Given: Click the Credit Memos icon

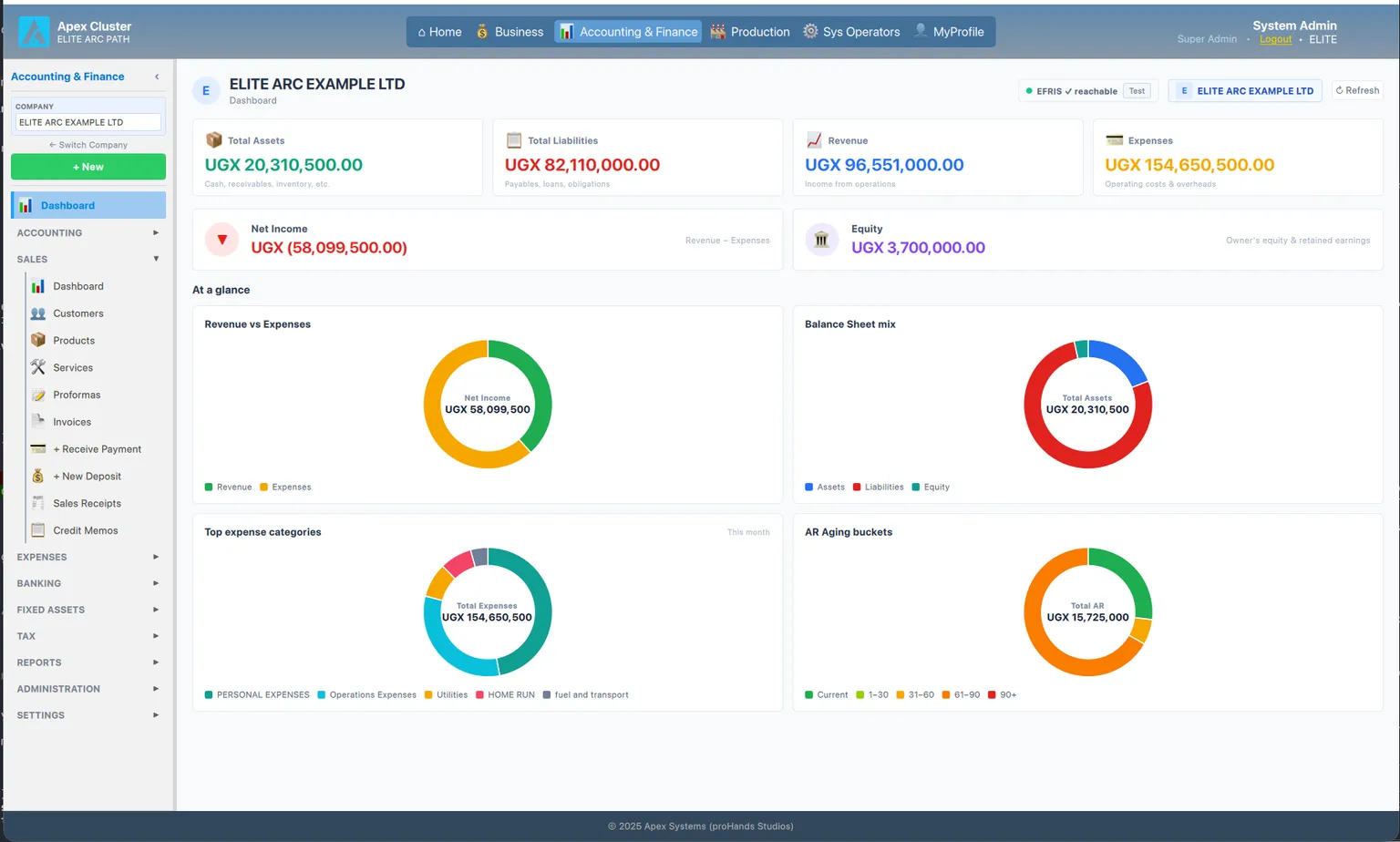Looking at the screenshot, I should (38, 530).
